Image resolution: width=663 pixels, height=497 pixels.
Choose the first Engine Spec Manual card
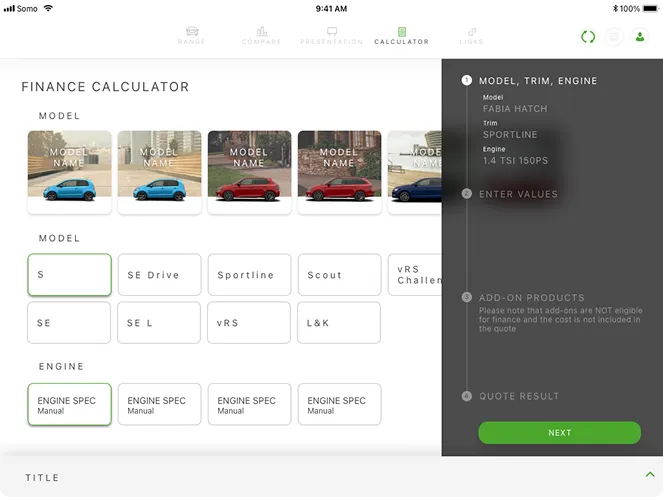(69, 404)
